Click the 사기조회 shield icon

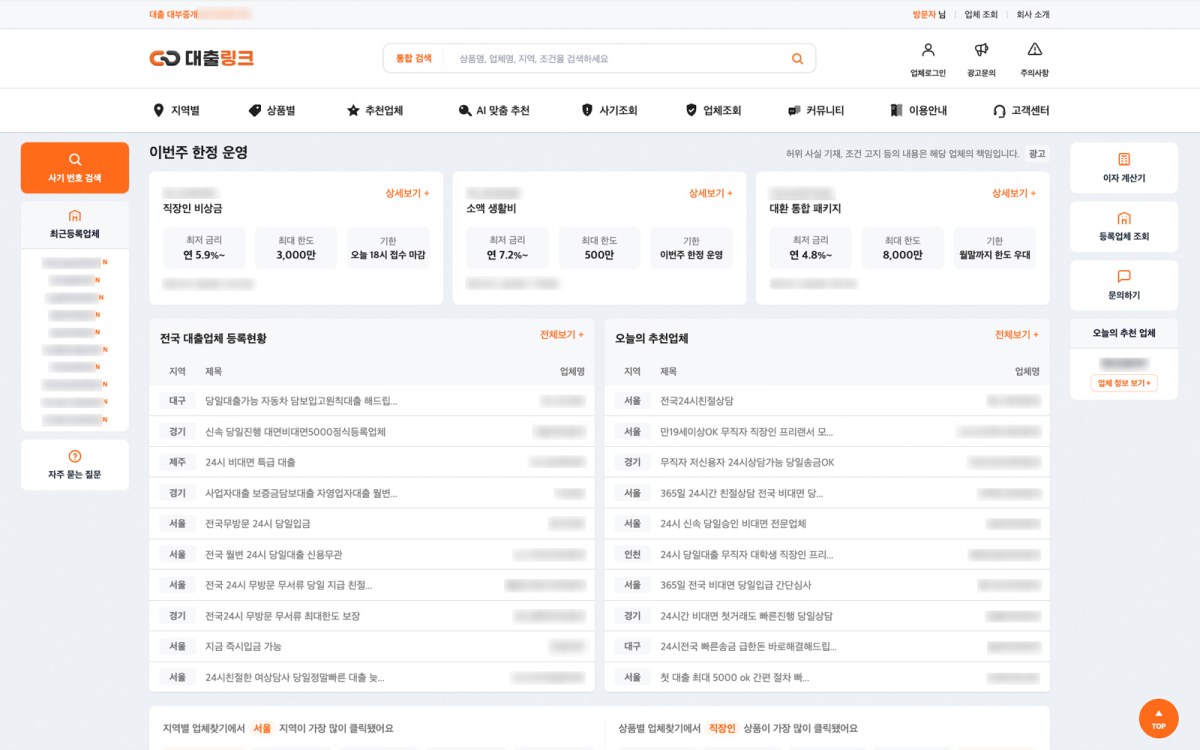pyautogui.click(x=587, y=110)
